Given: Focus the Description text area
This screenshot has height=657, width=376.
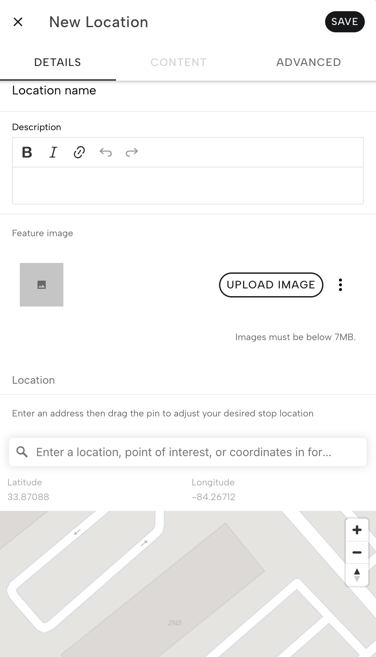Looking at the screenshot, I should [188, 186].
